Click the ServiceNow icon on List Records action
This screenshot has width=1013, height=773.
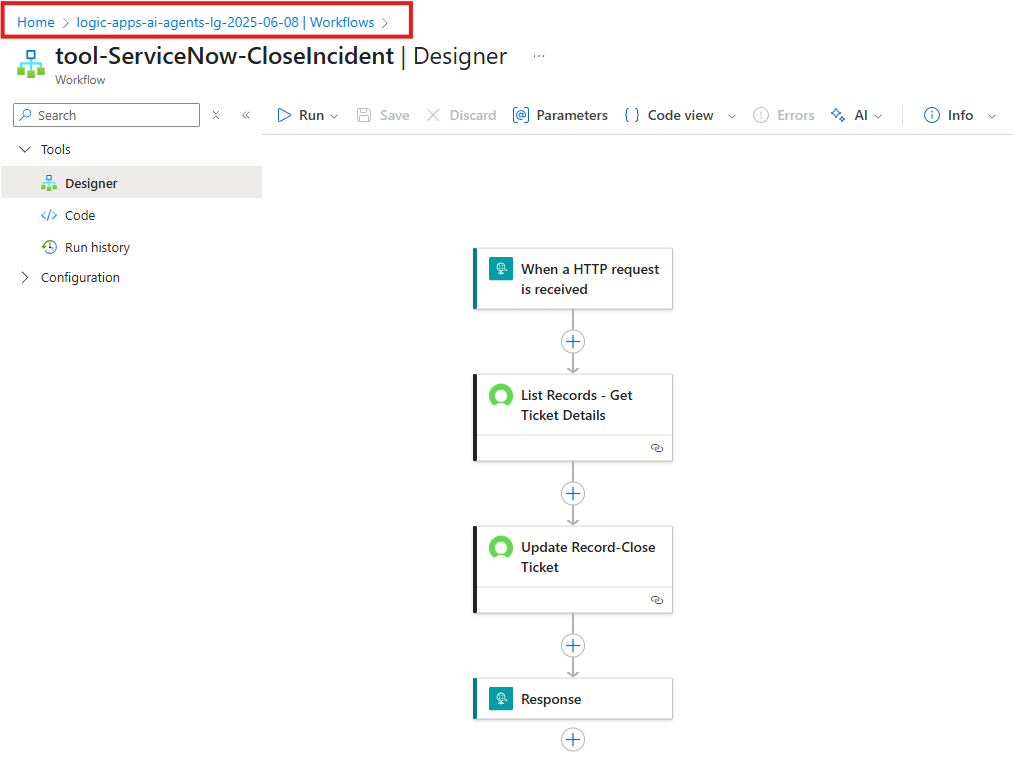click(501, 395)
